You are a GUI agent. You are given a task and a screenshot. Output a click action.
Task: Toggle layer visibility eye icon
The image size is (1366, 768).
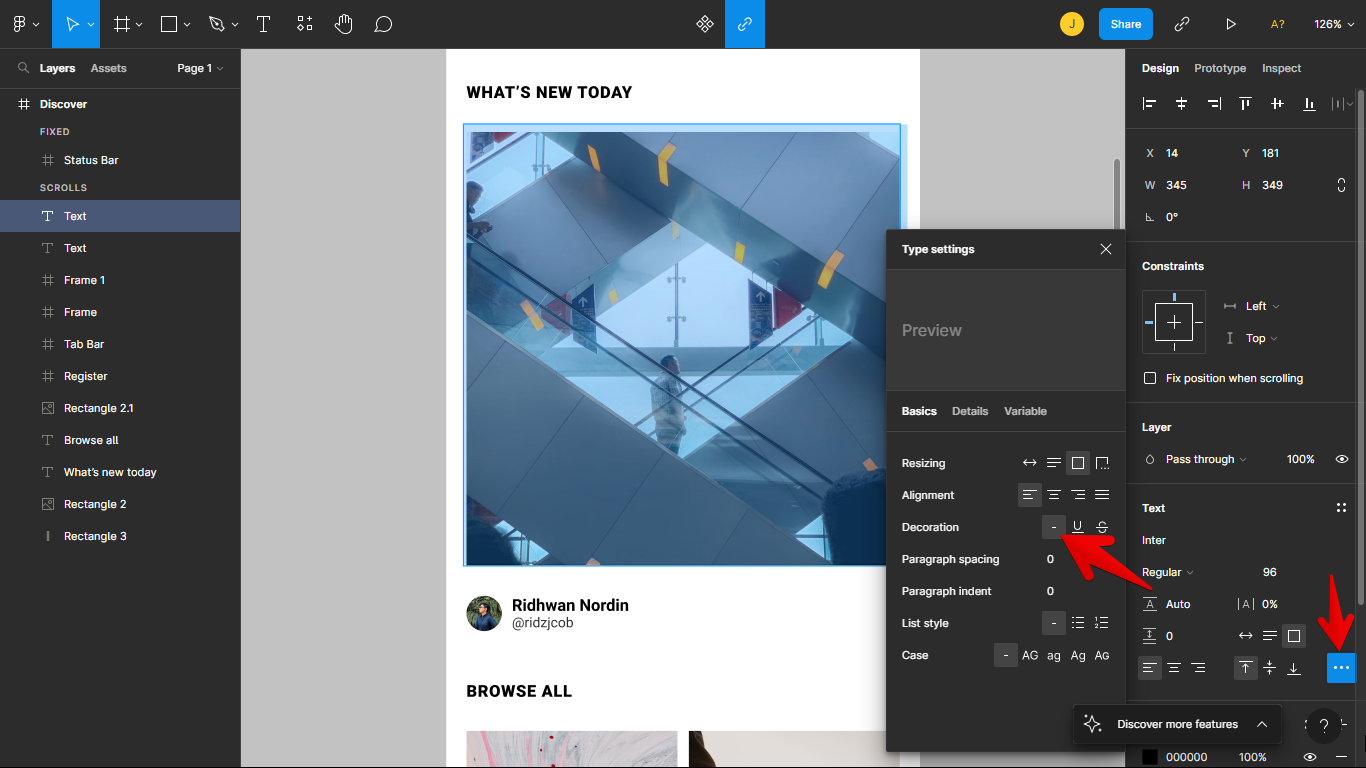click(x=1342, y=459)
